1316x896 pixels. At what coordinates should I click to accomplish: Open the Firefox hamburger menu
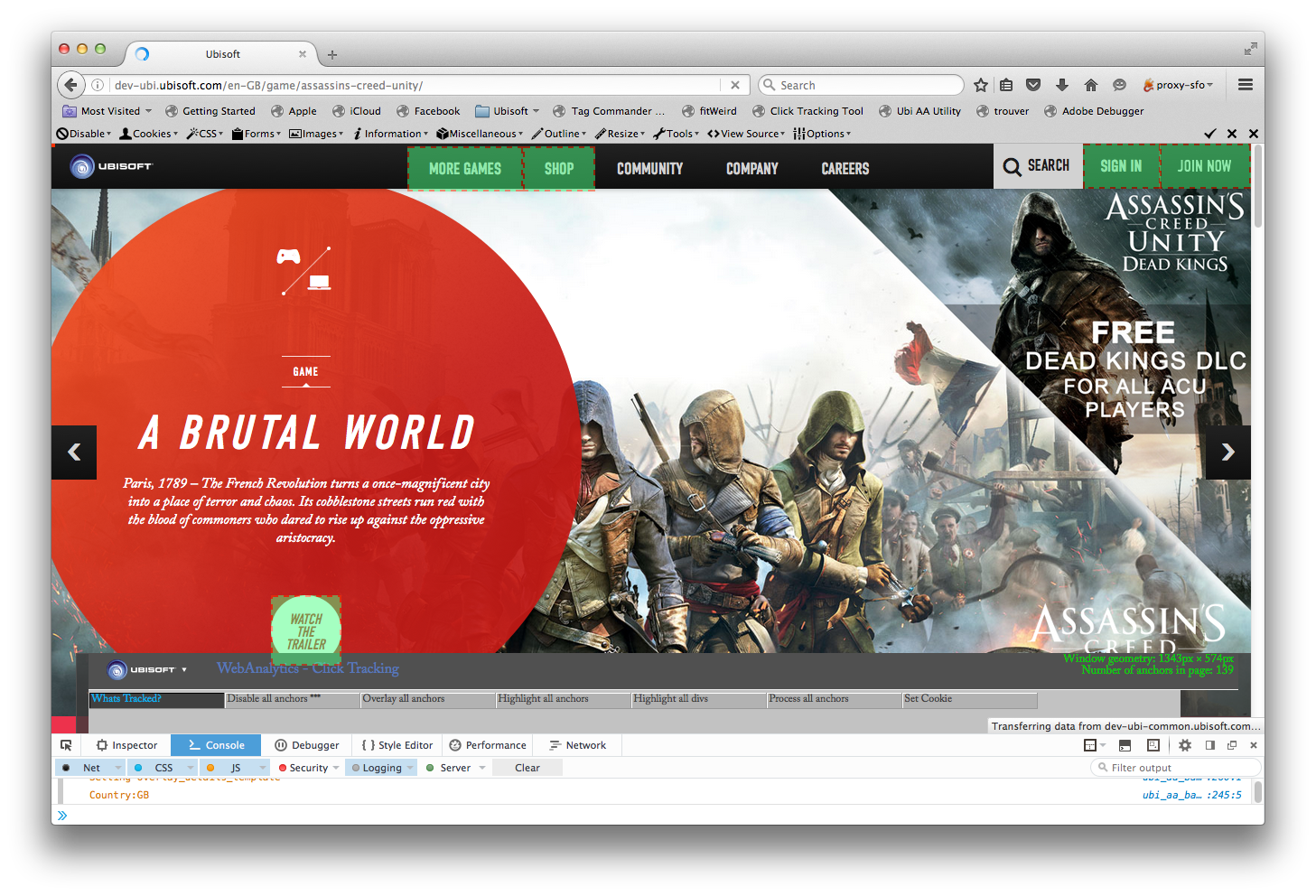(x=1246, y=85)
